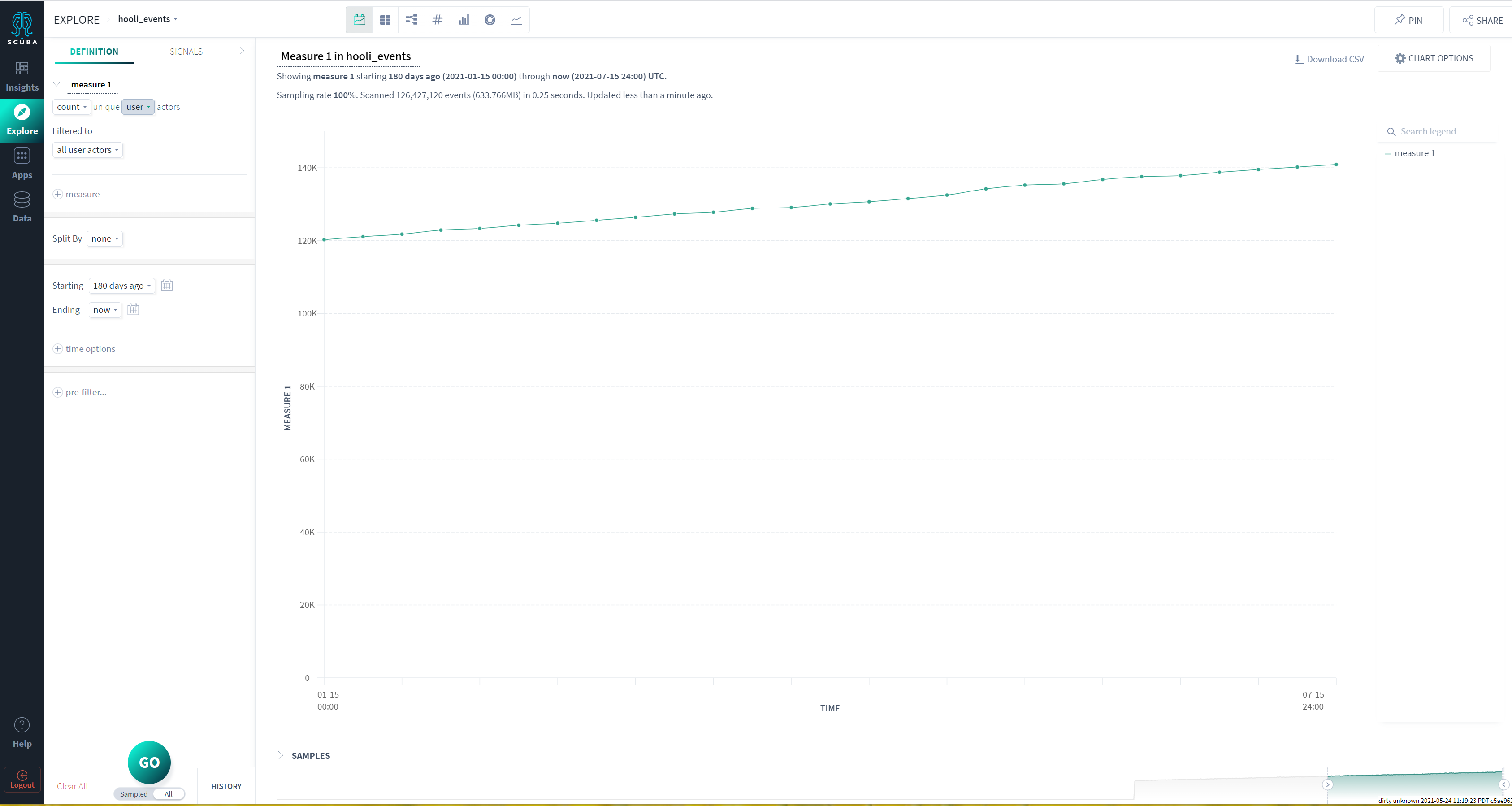Switch to the table view icon
The width and height of the screenshot is (1512, 806).
coord(385,20)
